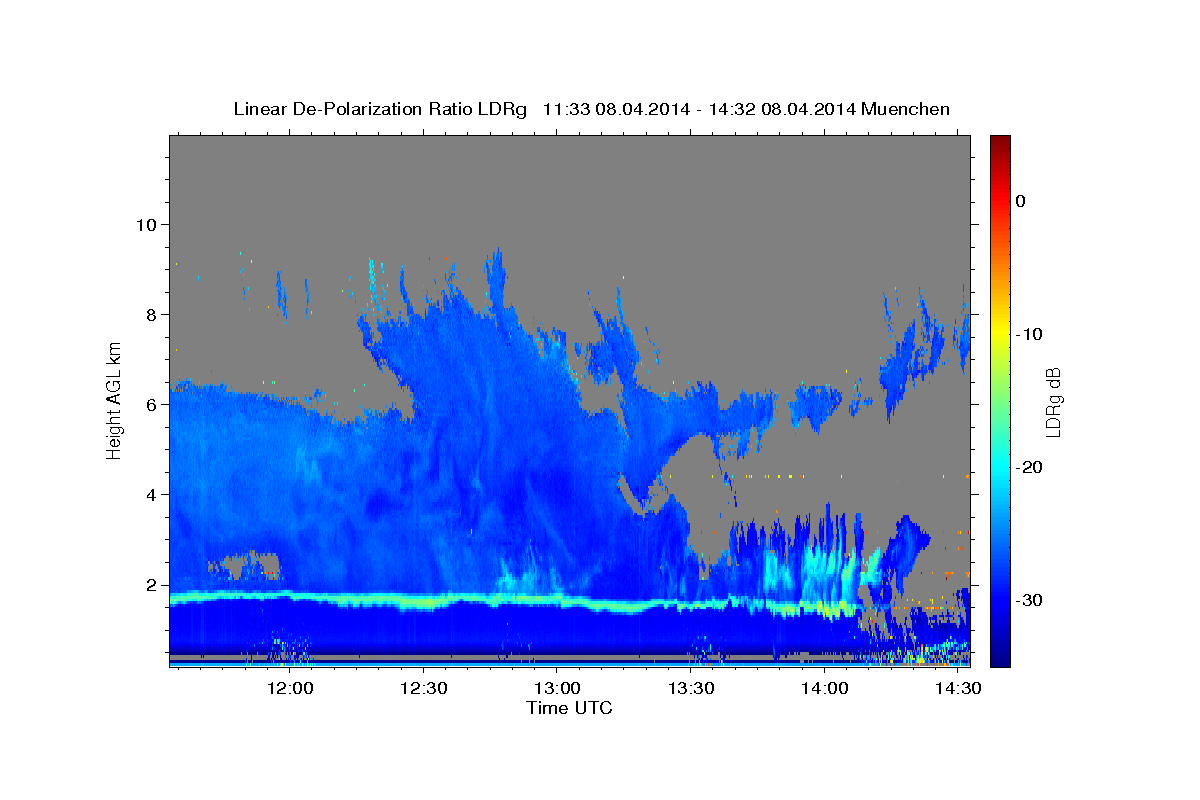Viewport: 1200px width, 800px height.
Task: Click the 'Time UTC' axis title
Action: (x=569, y=708)
